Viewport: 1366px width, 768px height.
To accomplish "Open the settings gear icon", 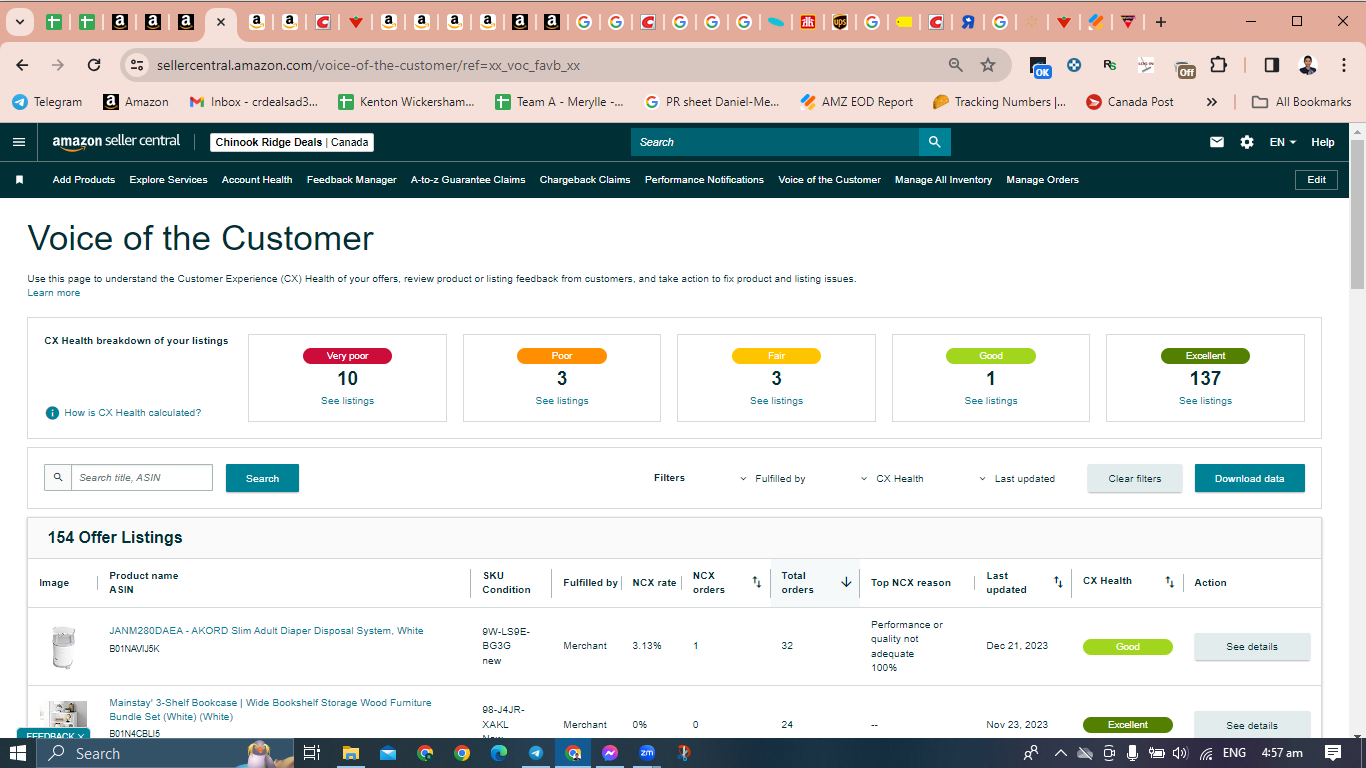I will pos(1247,142).
